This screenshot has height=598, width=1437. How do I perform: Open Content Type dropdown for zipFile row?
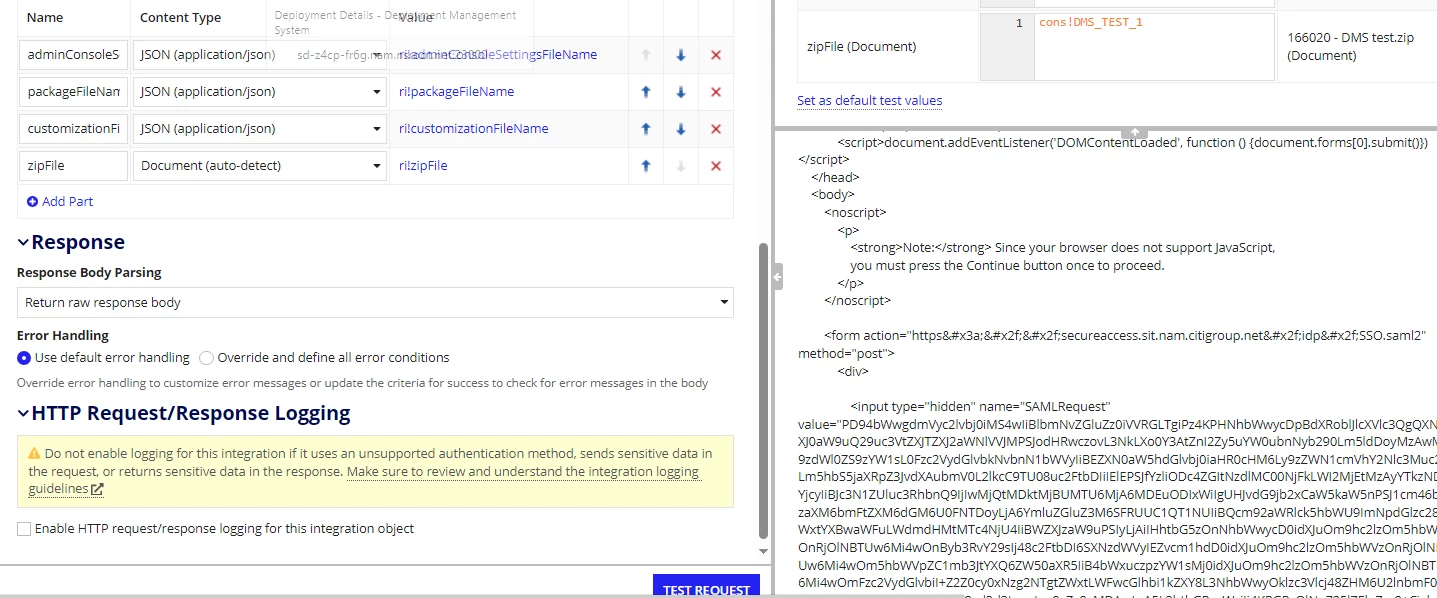click(260, 166)
